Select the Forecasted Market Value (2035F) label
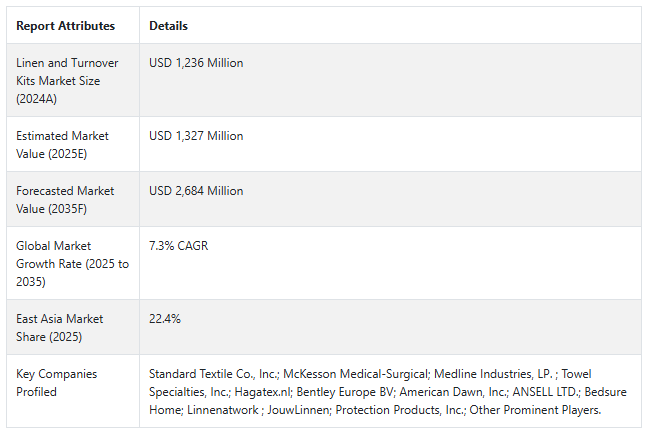 coord(64,199)
